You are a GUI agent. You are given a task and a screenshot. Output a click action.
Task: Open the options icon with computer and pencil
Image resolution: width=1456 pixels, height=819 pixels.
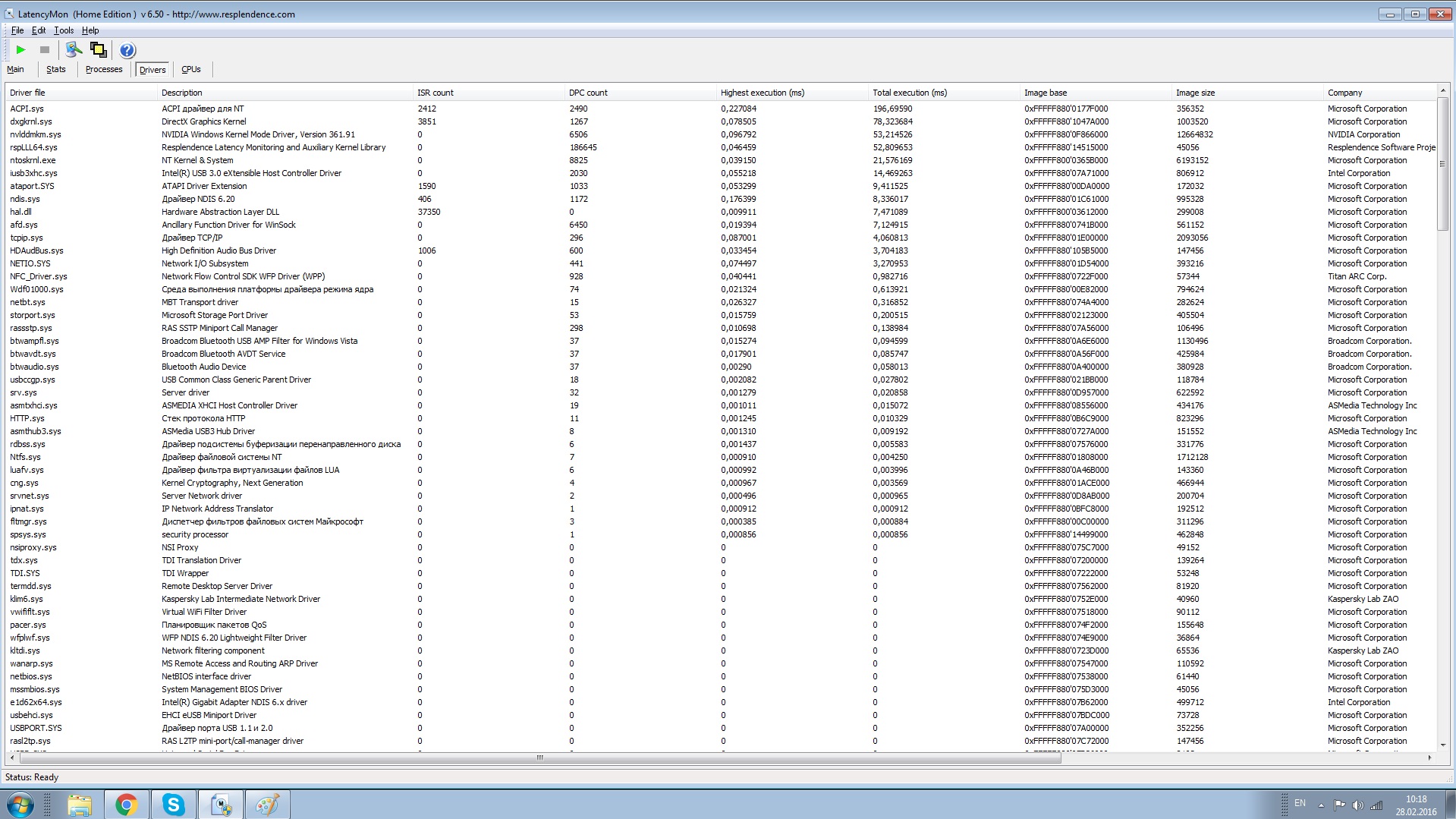(x=74, y=50)
